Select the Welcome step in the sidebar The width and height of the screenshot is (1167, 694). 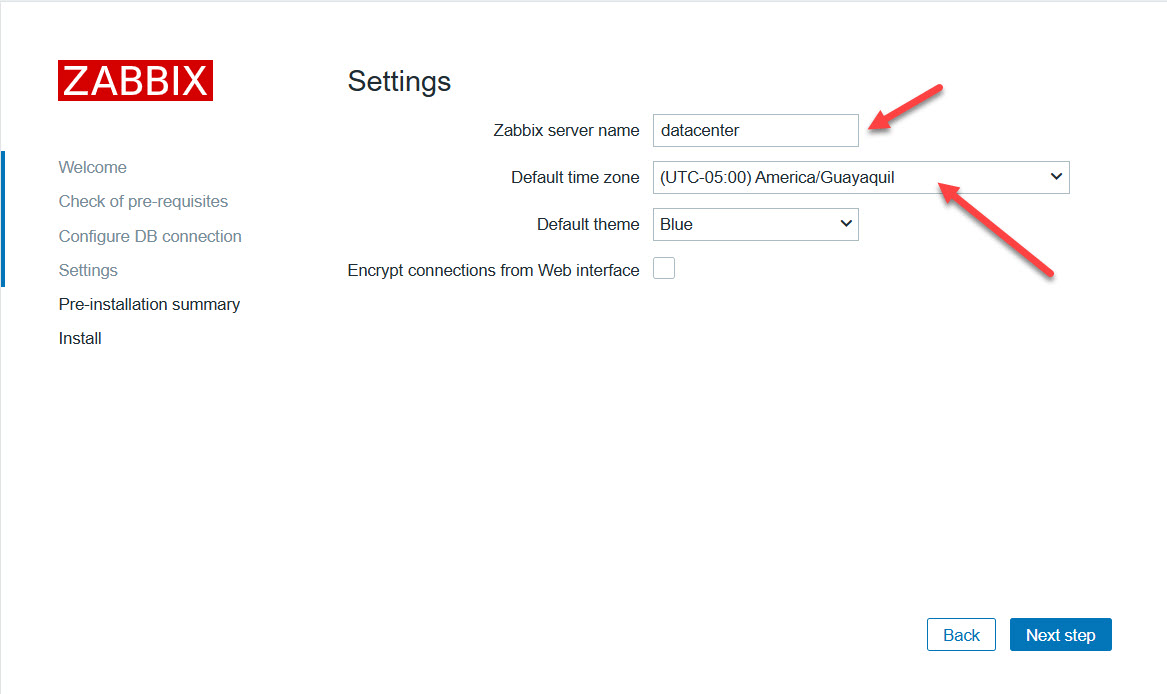[x=93, y=167]
